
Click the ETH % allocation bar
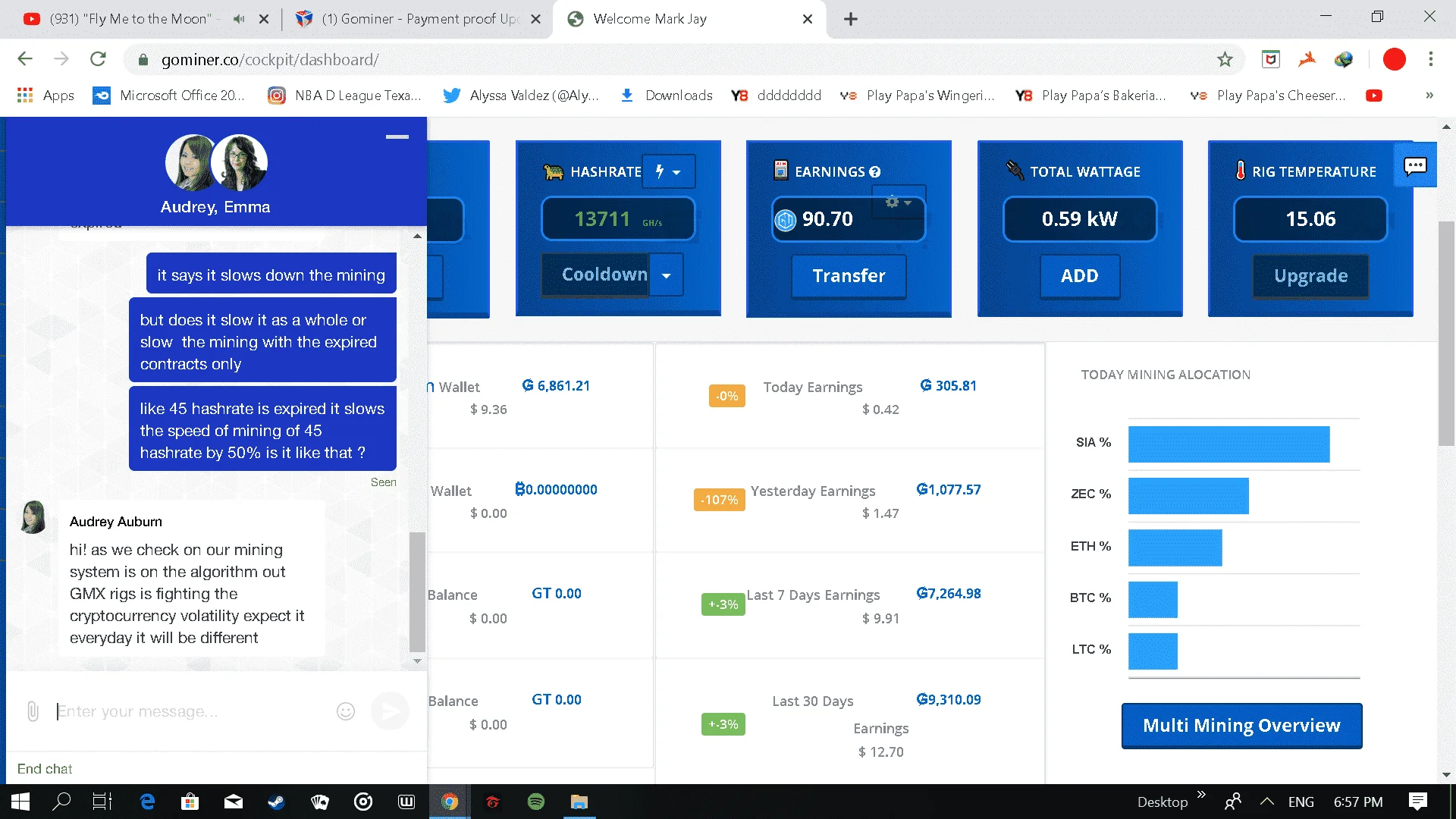click(1175, 548)
